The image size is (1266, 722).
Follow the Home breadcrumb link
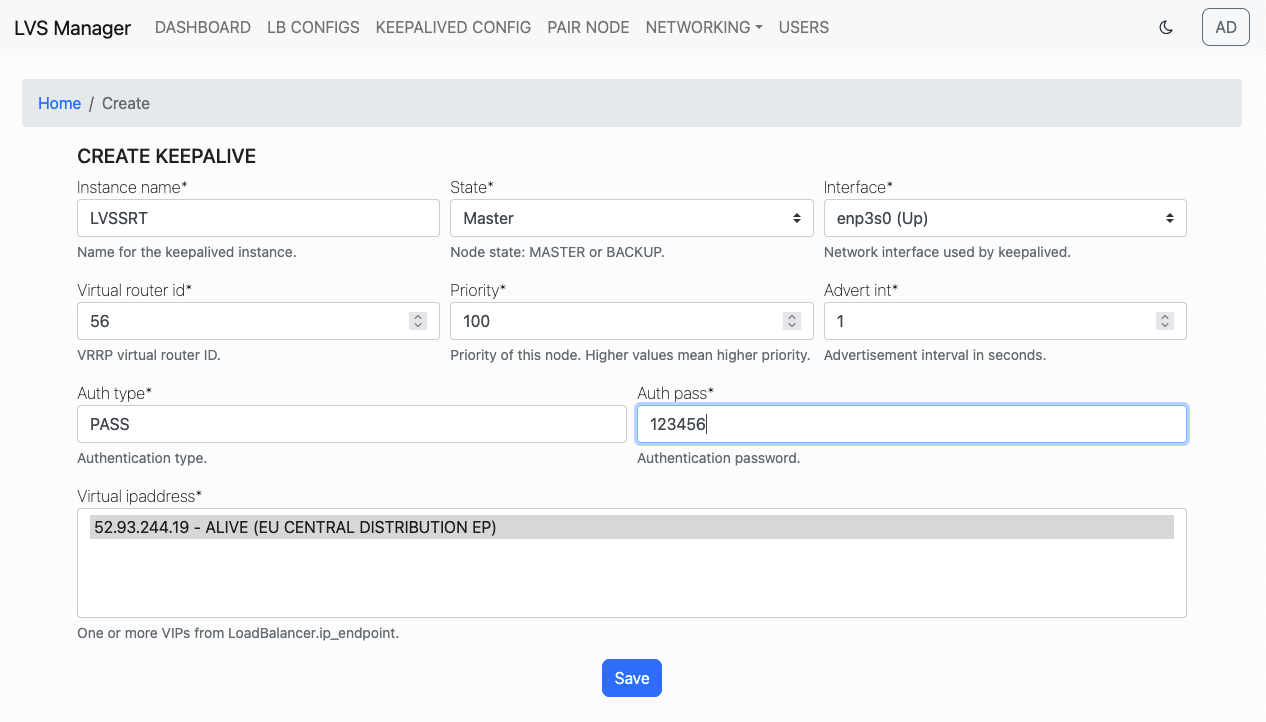click(x=59, y=103)
